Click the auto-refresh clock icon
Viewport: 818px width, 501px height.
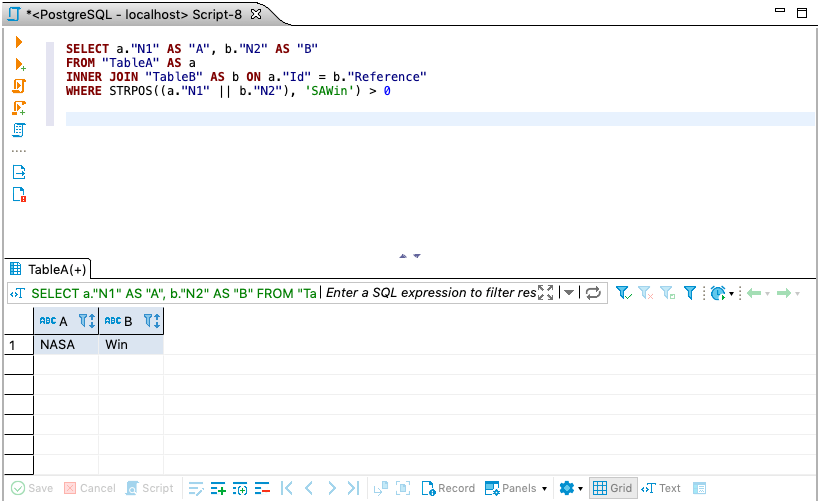tap(718, 293)
